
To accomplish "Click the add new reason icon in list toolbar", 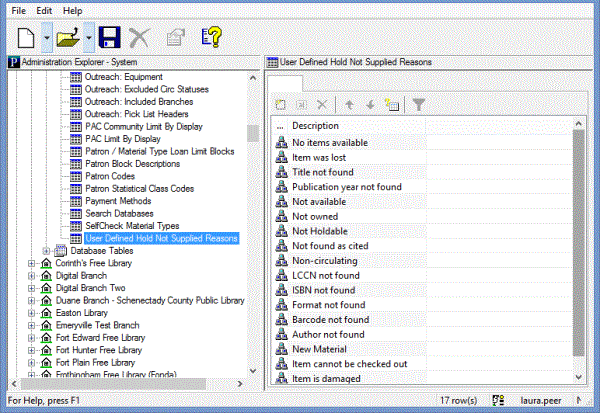I will pos(281,104).
